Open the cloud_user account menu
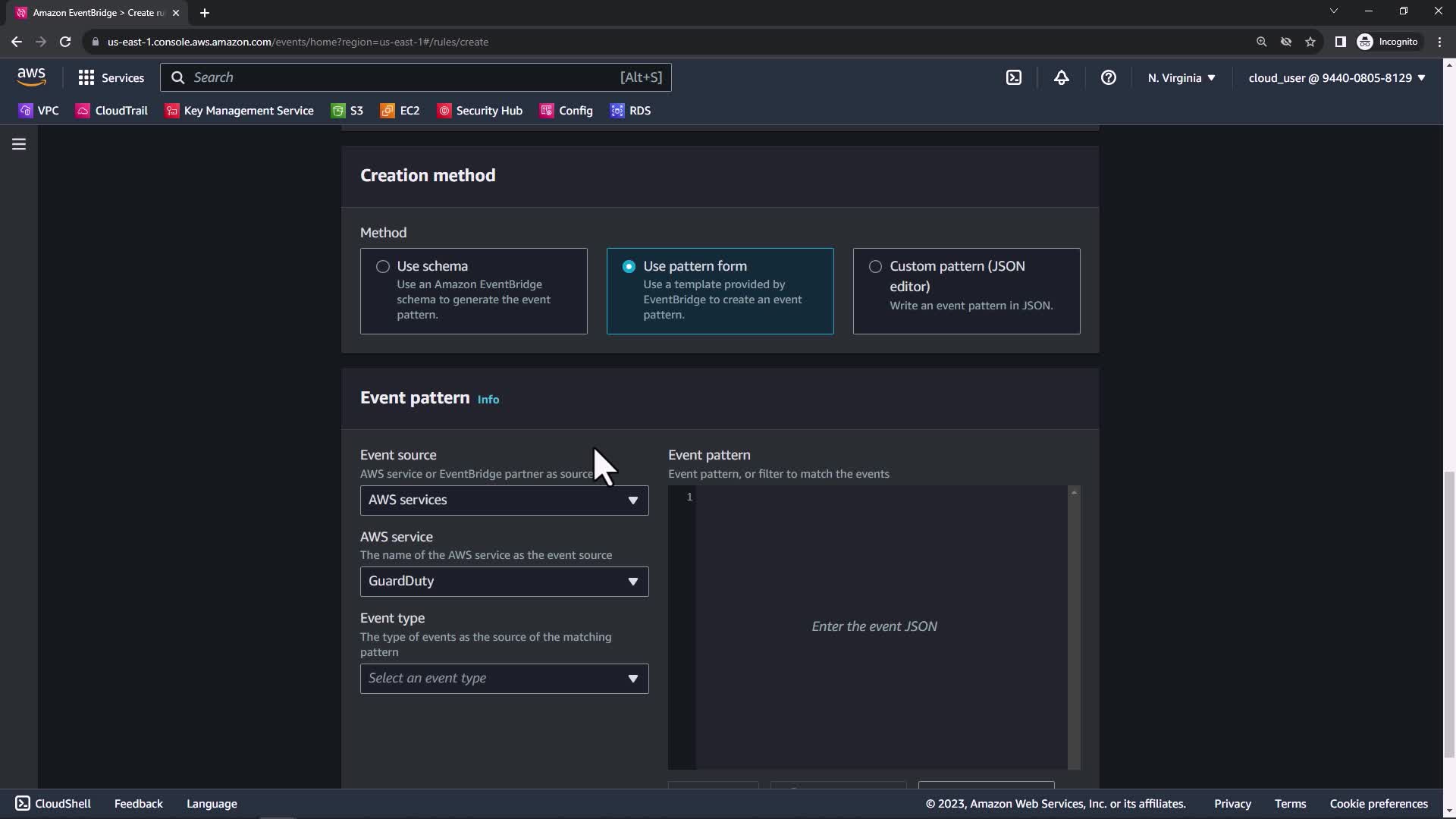 (1336, 77)
